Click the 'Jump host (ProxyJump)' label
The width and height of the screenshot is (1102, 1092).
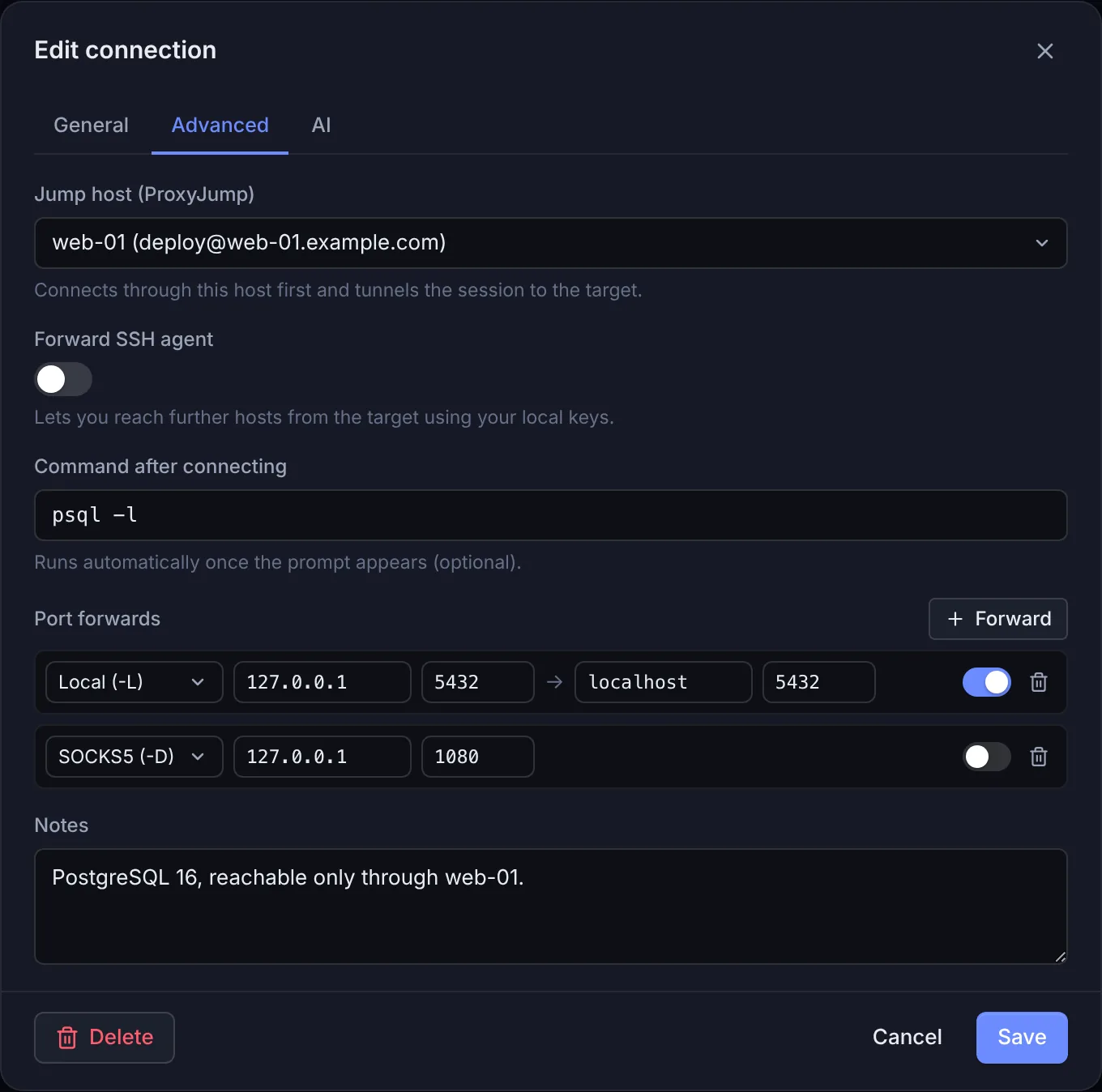tap(144, 194)
